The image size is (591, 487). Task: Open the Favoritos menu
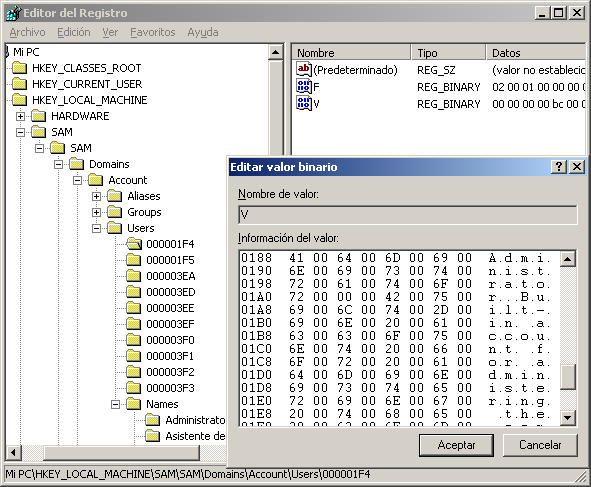[153, 32]
